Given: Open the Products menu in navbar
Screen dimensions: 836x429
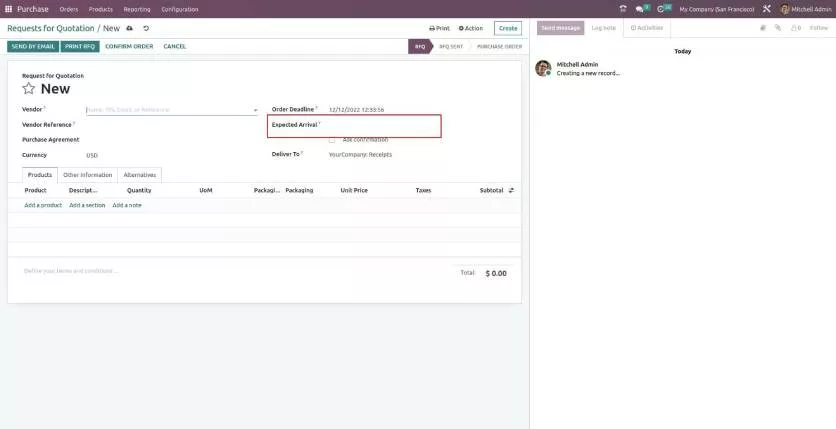Looking at the screenshot, I should pyautogui.click(x=101, y=10).
